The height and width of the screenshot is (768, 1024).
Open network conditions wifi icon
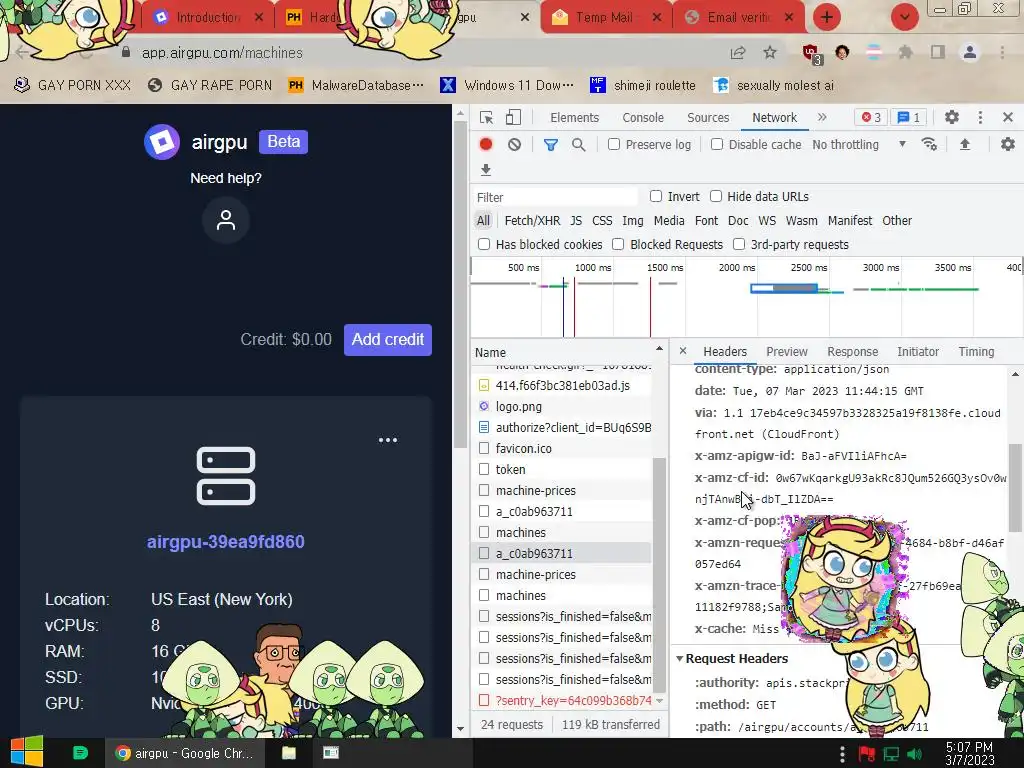tap(929, 144)
